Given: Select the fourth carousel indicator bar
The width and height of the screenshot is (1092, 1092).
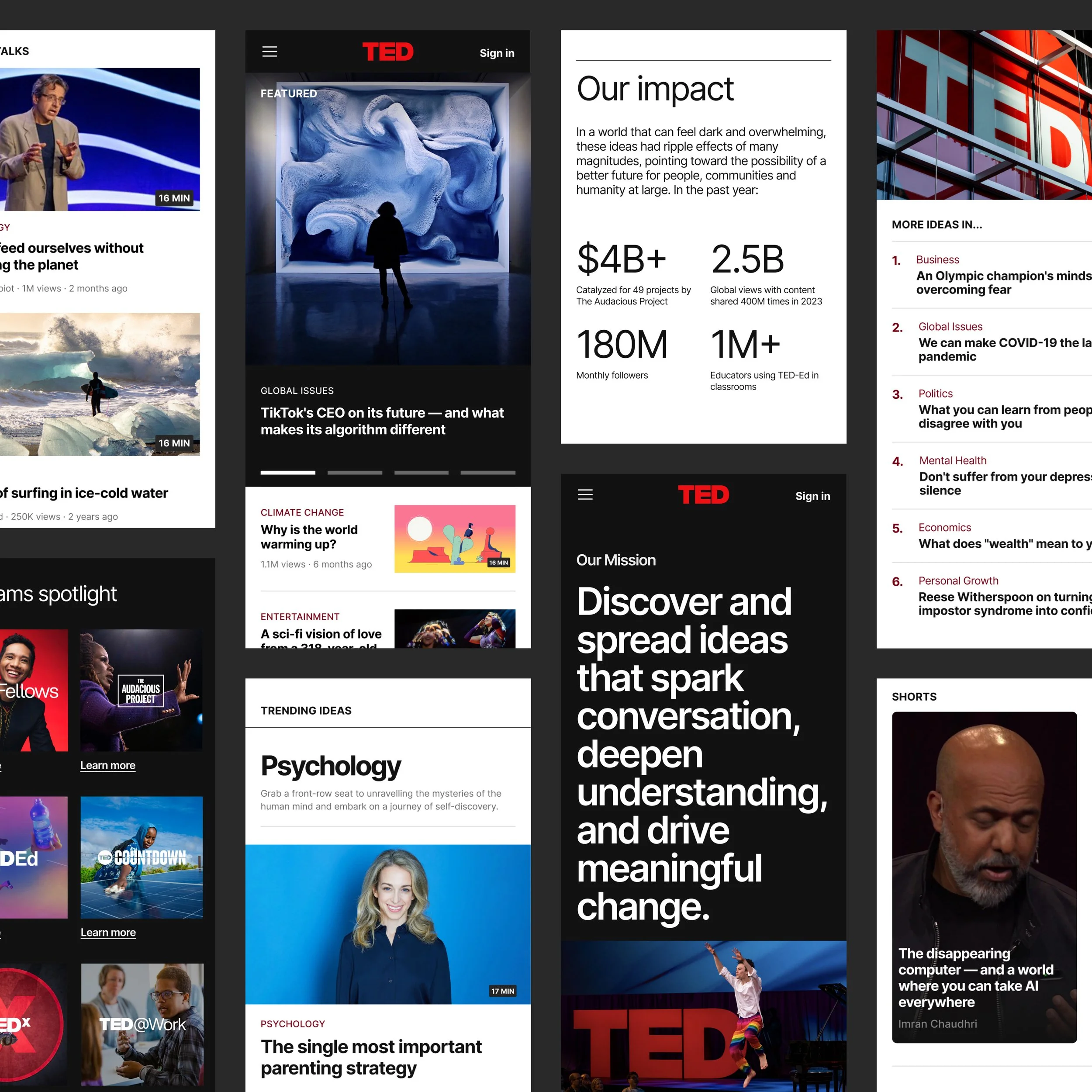Looking at the screenshot, I should [x=488, y=473].
